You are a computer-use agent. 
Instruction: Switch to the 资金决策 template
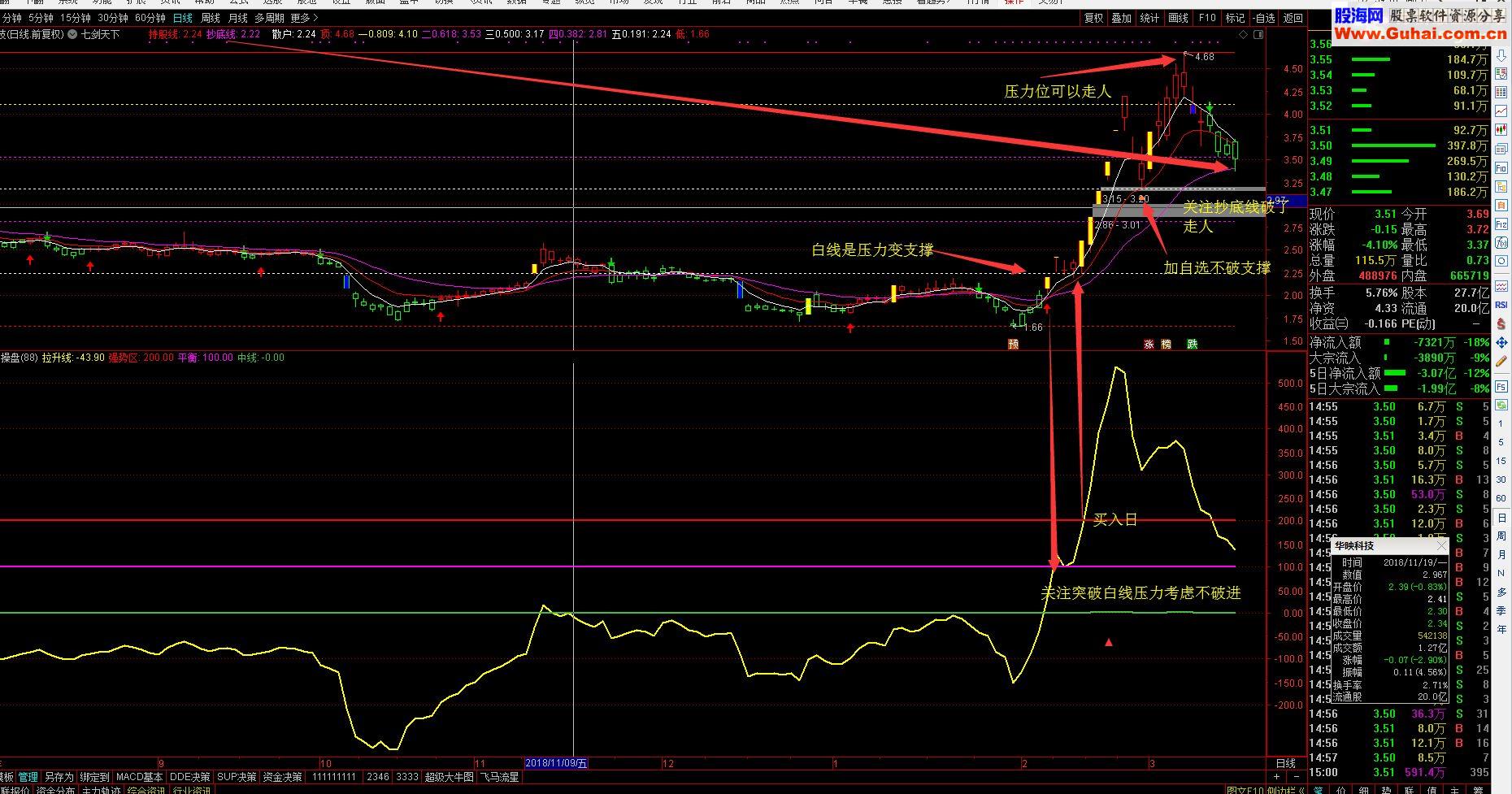coord(282,777)
